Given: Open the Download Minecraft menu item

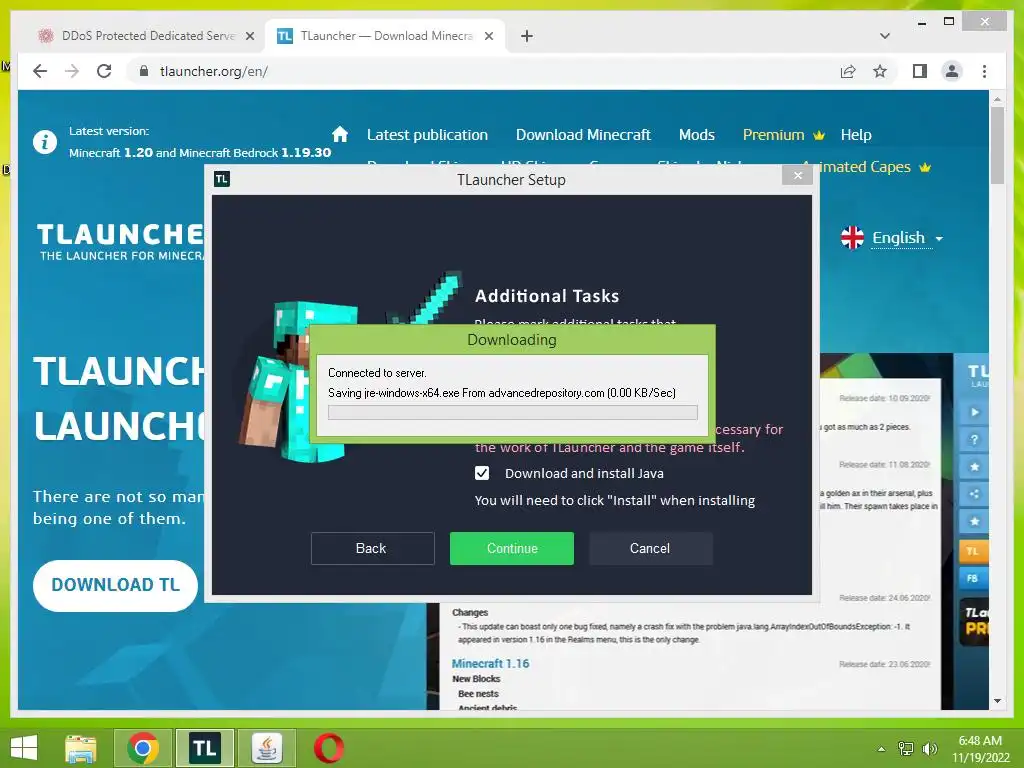Looking at the screenshot, I should [583, 135].
